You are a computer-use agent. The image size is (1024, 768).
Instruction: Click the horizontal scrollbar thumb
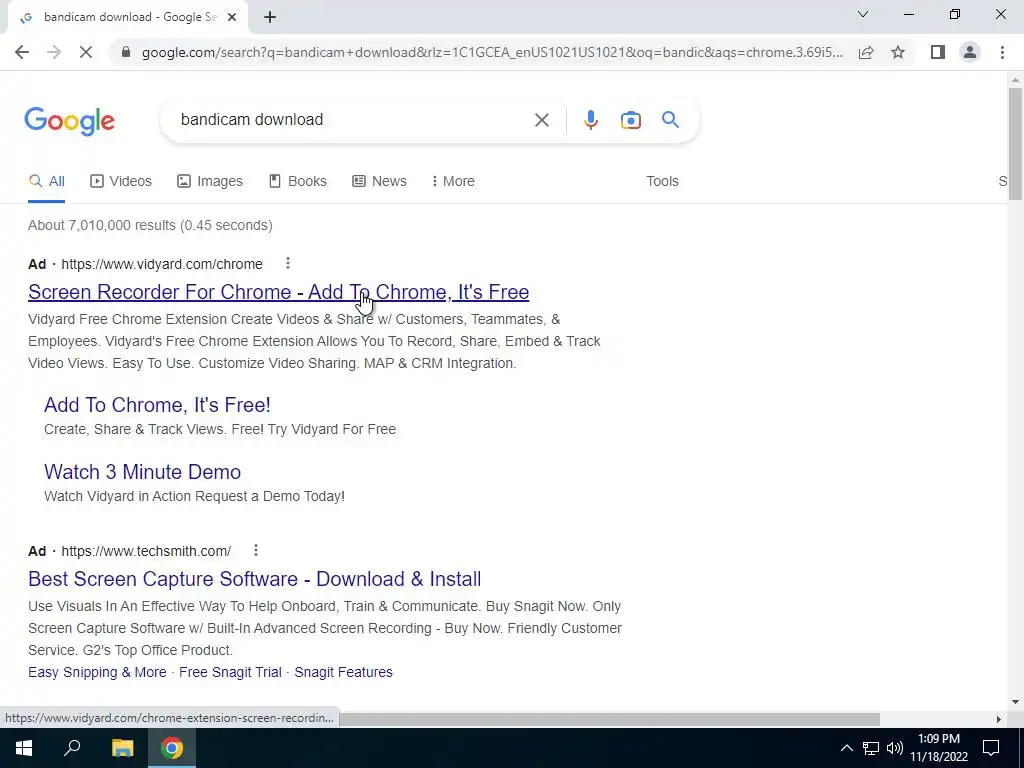point(609,719)
